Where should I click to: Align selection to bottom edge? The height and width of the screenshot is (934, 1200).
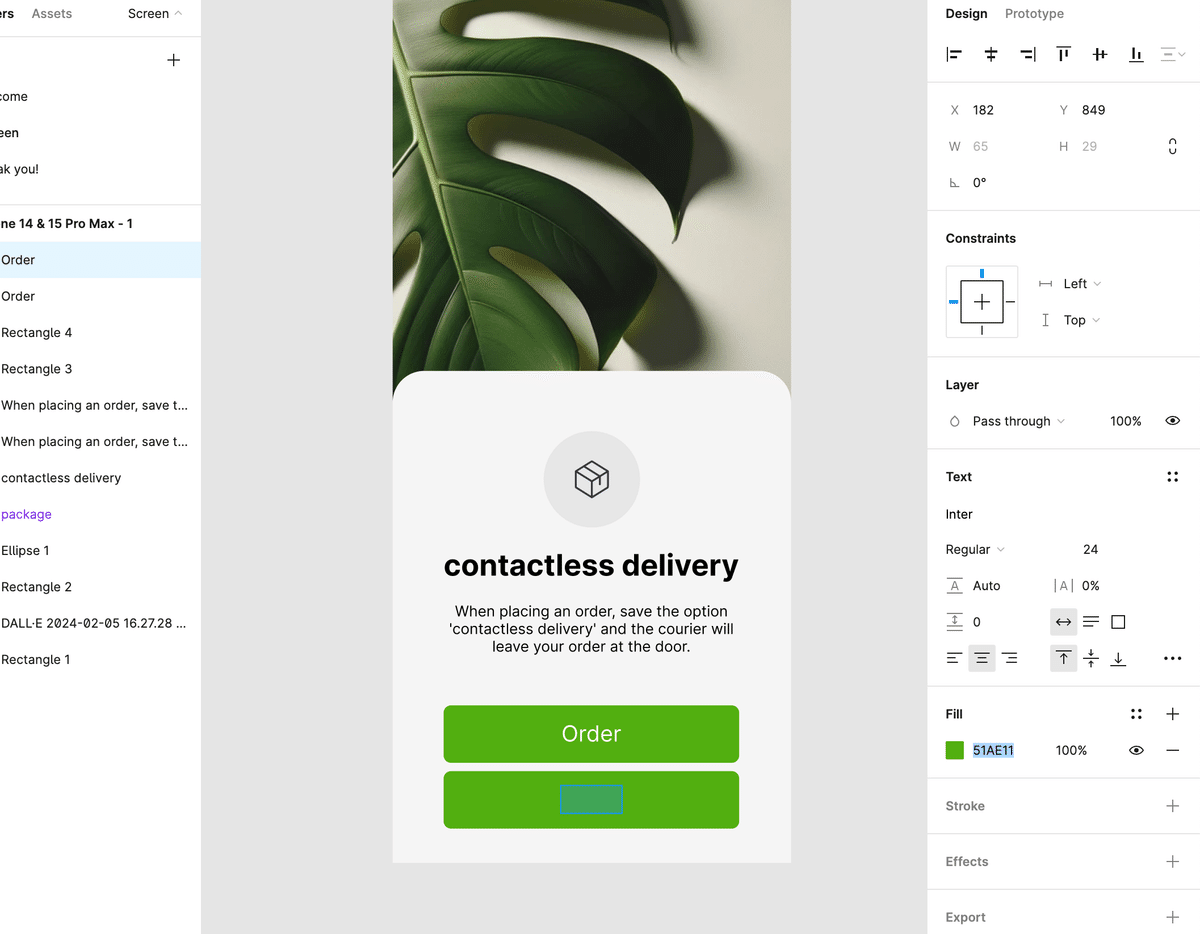coord(1136,55)
